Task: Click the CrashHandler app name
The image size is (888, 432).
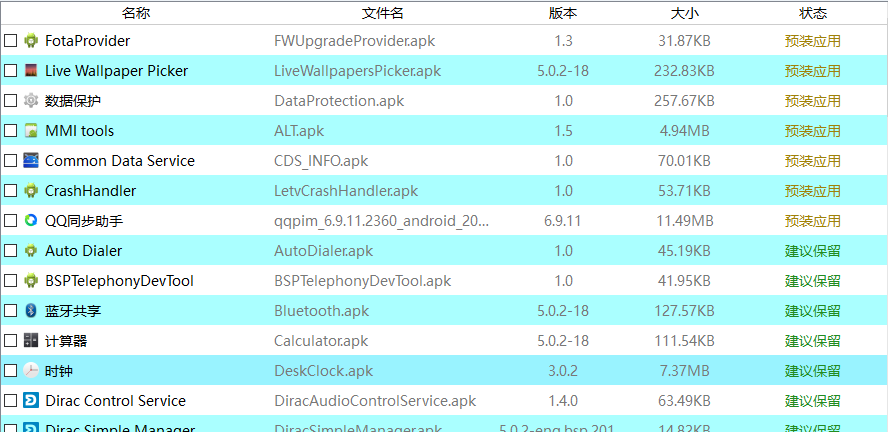Action: tap(91, 191)
